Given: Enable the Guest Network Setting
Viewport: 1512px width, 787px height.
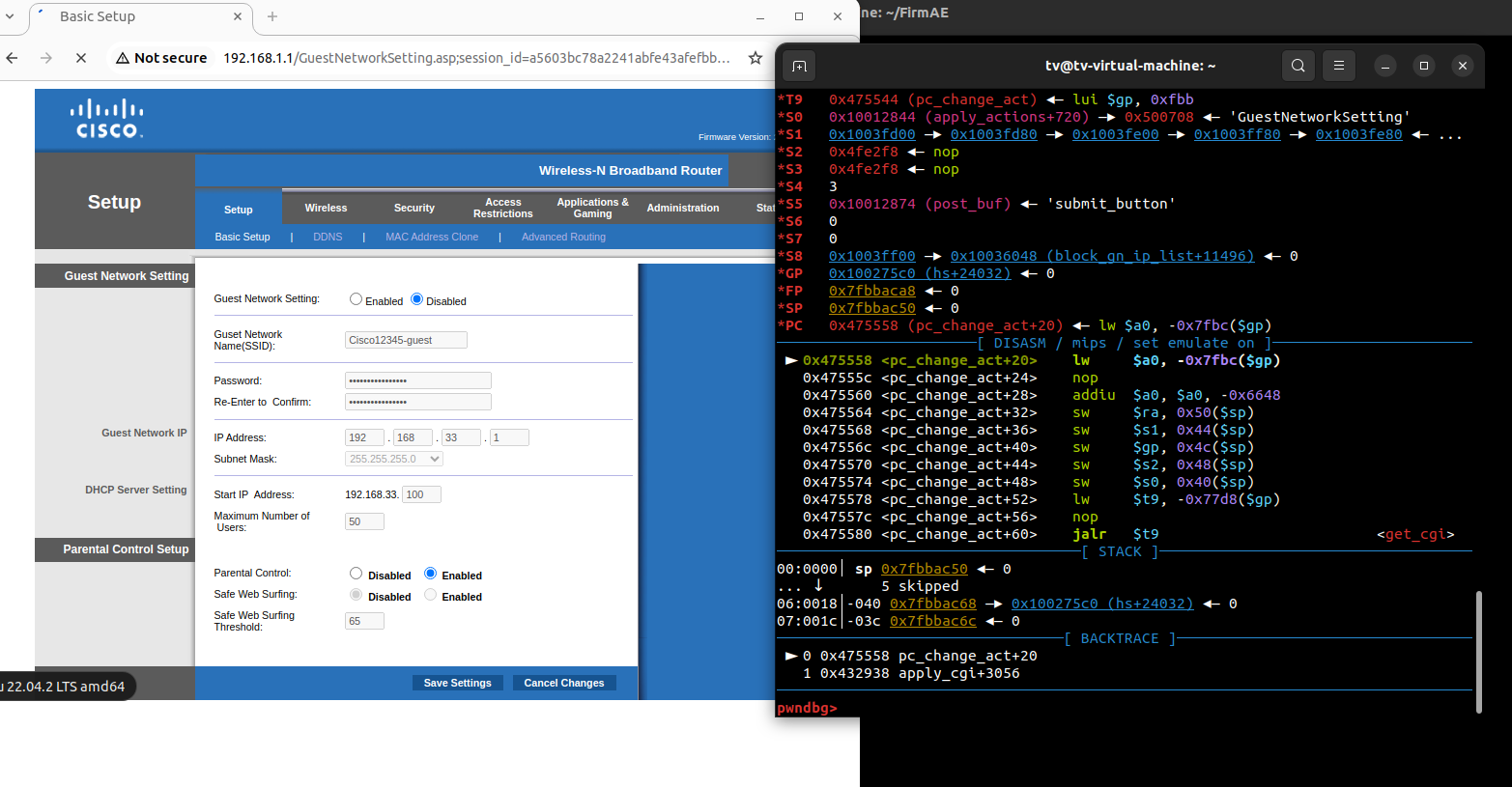Looking at the screenshot, I should pyautogui.click(x=356, y=299).
